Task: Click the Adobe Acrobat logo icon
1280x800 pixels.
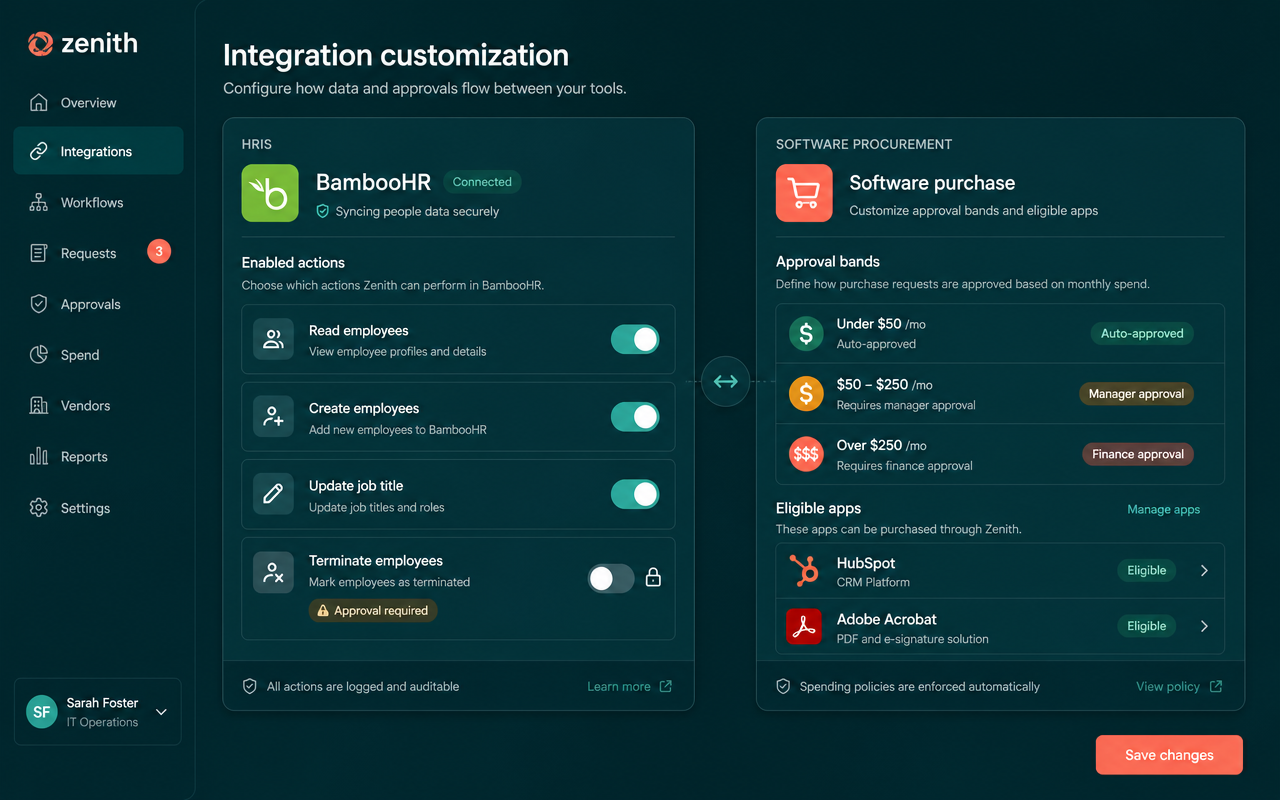Action: 804,627
